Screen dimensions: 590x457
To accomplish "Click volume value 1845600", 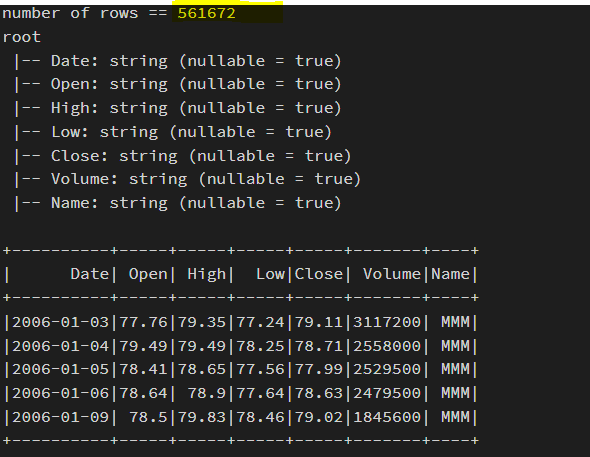I will pos(387,418).
